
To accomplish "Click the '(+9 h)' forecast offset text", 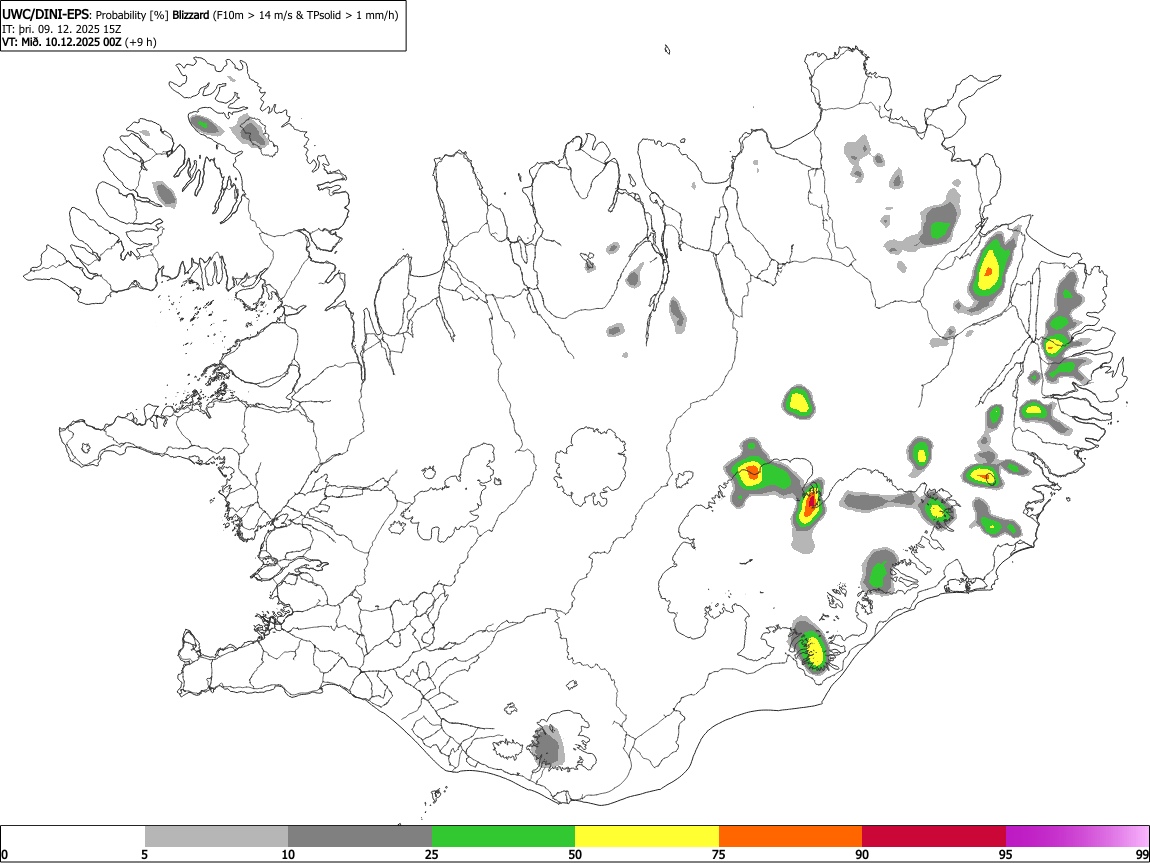I will click(x=141, y=42).
